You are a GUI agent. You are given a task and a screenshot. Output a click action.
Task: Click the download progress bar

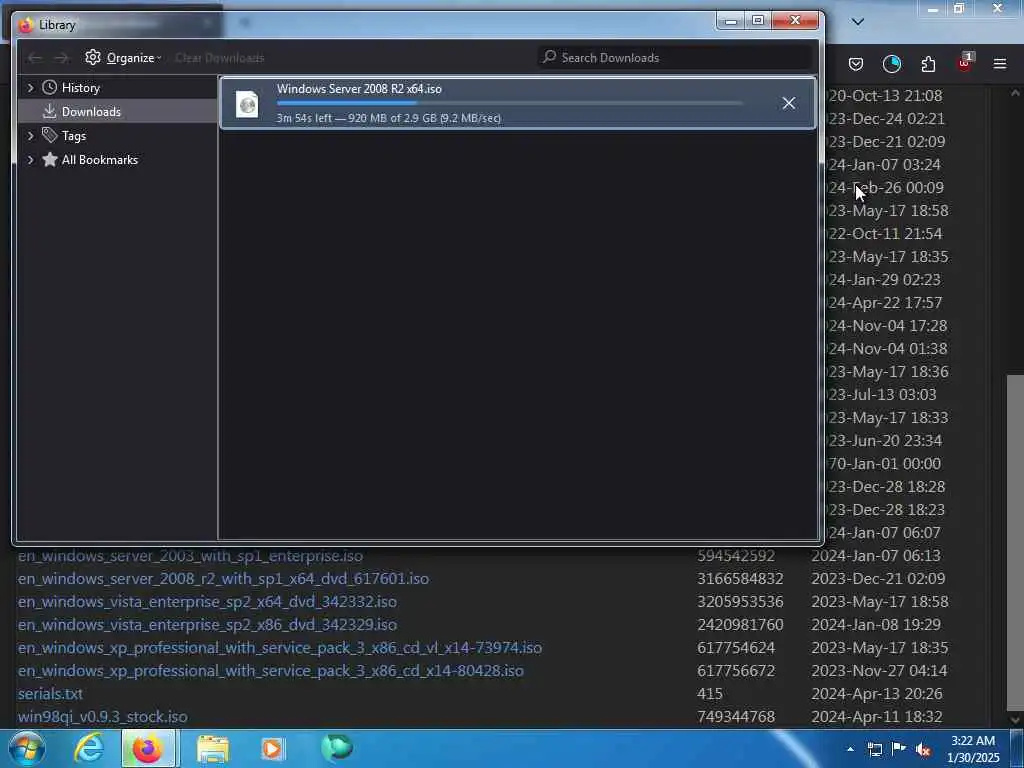(510, 103)
